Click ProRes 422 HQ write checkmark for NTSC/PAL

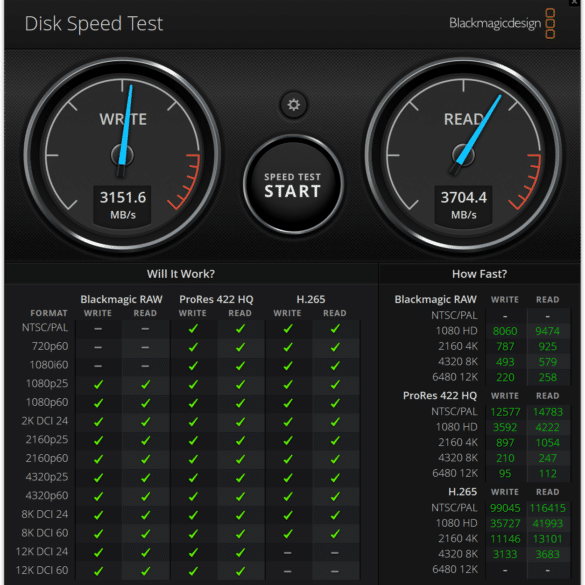(x=193, y=329)
